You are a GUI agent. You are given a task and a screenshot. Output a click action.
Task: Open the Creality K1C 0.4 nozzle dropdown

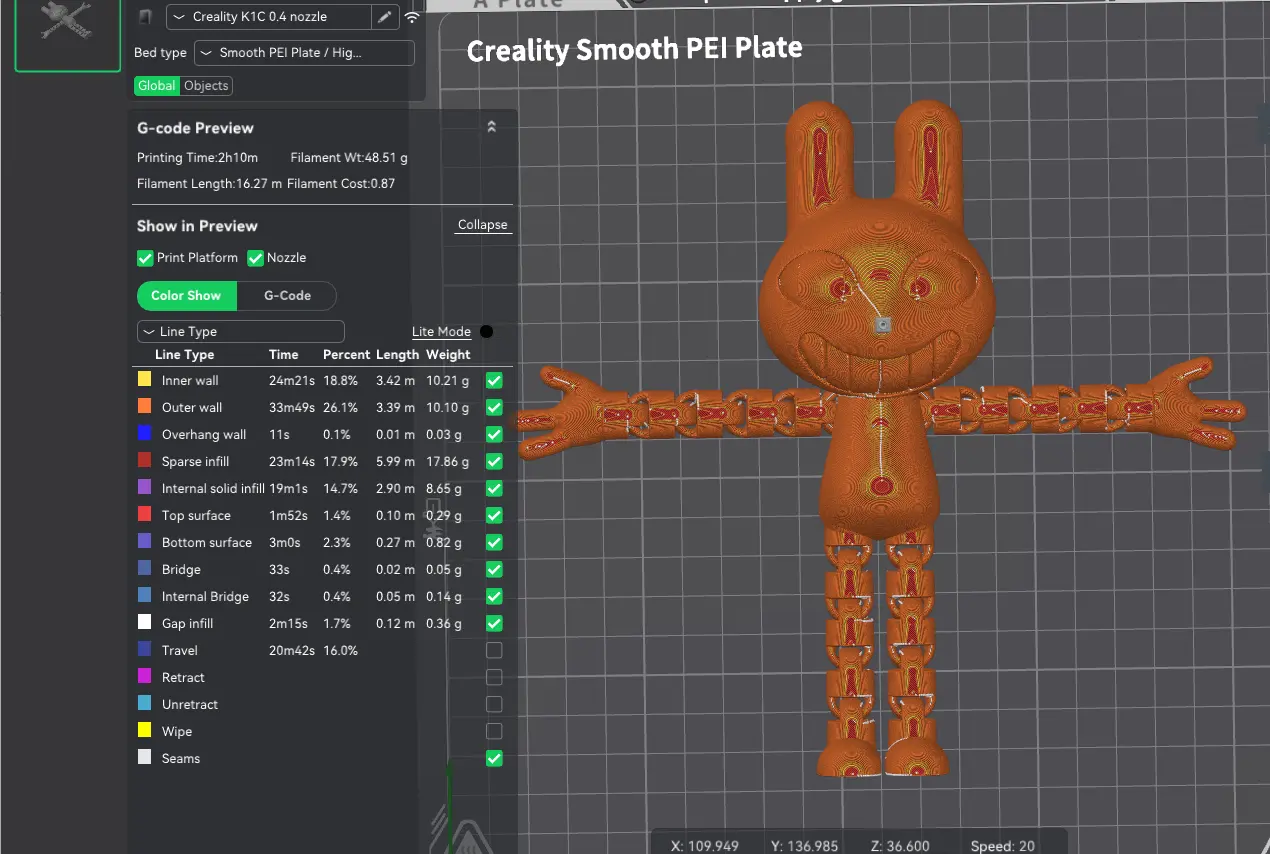(x=269, y=17)
